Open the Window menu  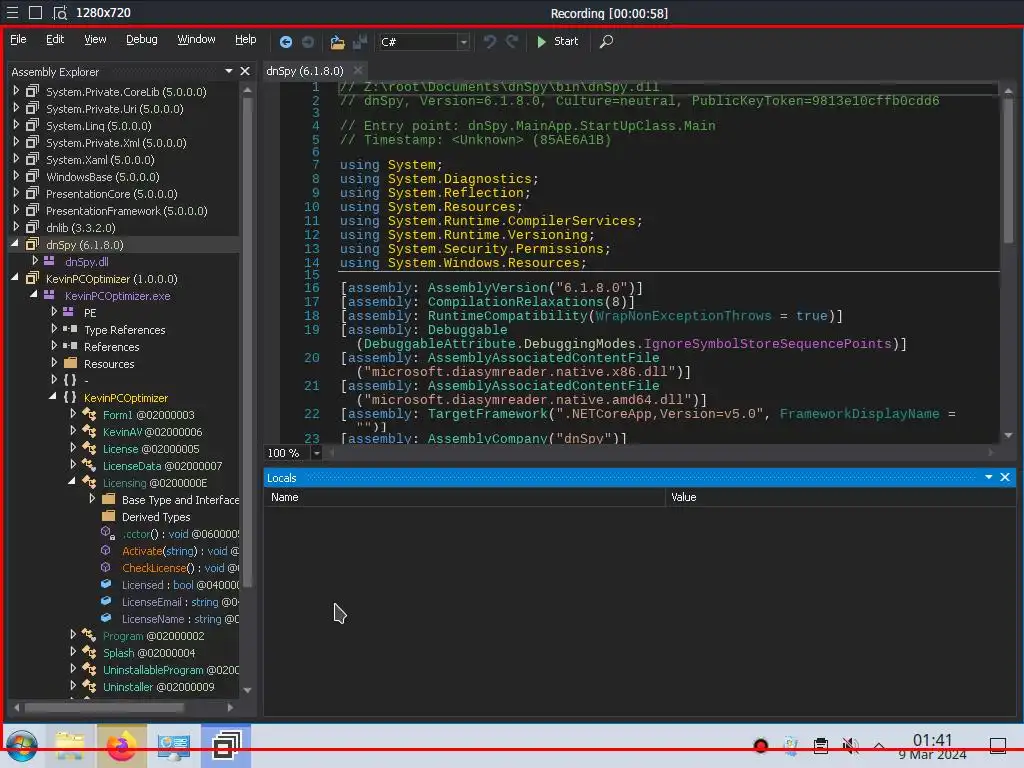click(x=196, y=39)
